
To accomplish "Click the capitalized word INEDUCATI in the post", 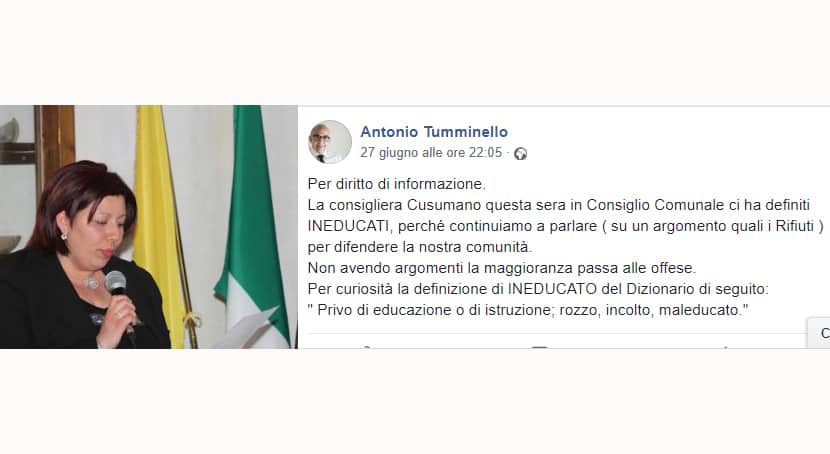I will pos(348,226).
